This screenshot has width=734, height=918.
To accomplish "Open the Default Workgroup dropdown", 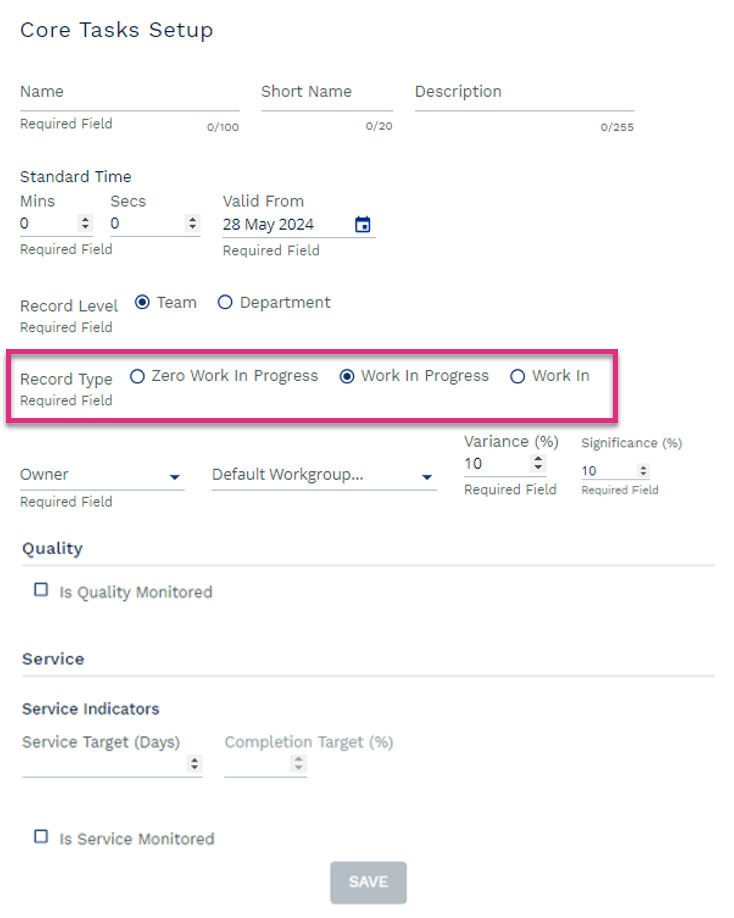I will pyautogui.click(x=427, y=478).
